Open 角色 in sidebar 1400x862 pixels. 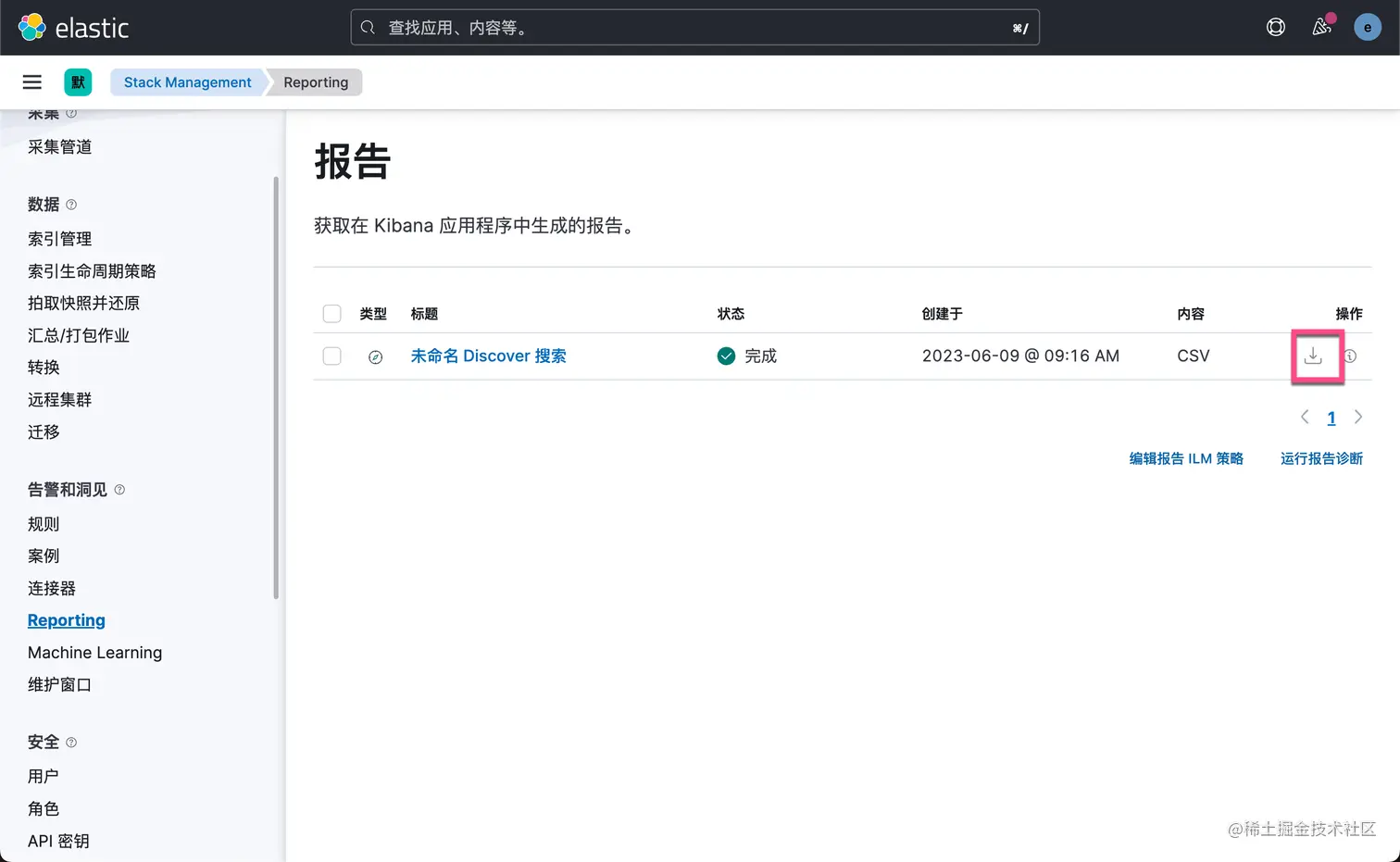(x=44, y=809)
